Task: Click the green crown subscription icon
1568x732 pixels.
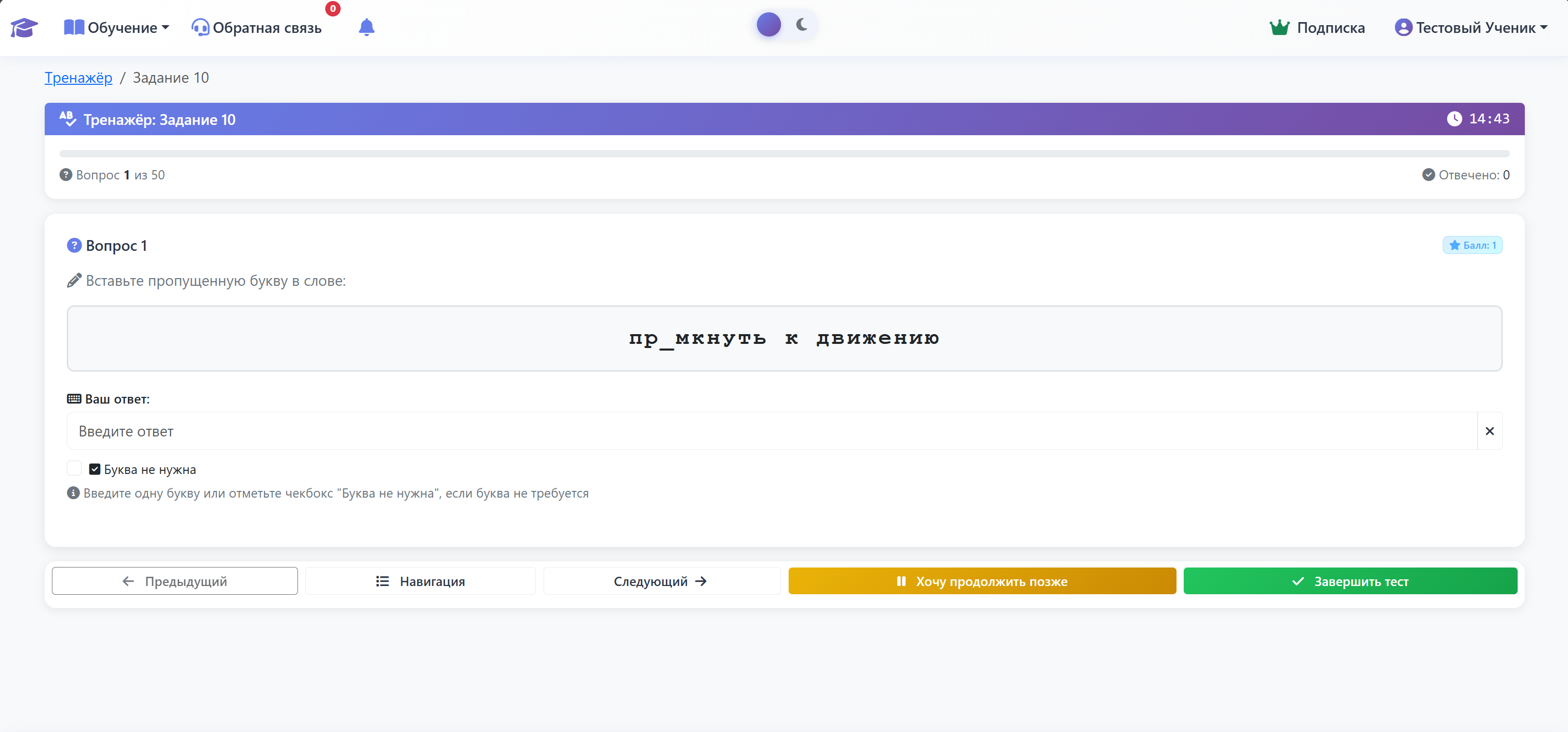Action: (x=1279, y=27)
